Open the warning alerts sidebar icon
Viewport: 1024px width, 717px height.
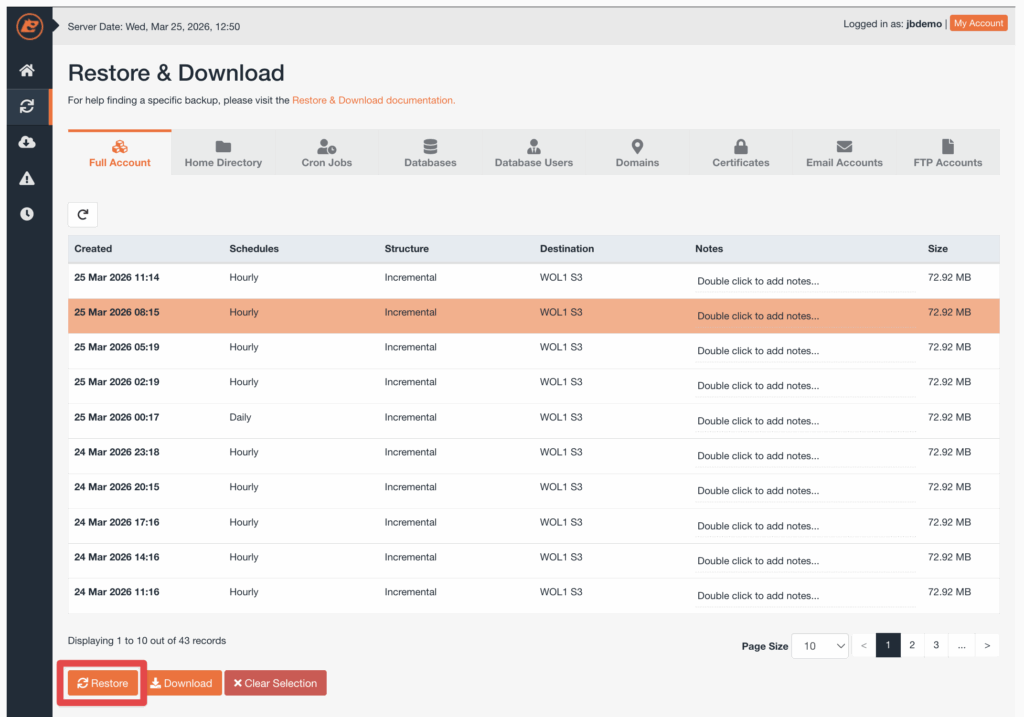[x=27, y=178]
